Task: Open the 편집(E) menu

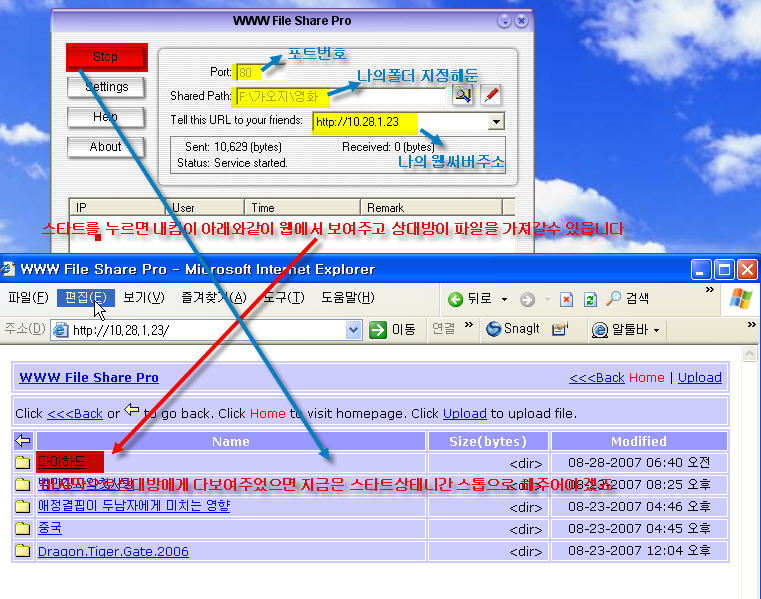Action: (86, 298)
